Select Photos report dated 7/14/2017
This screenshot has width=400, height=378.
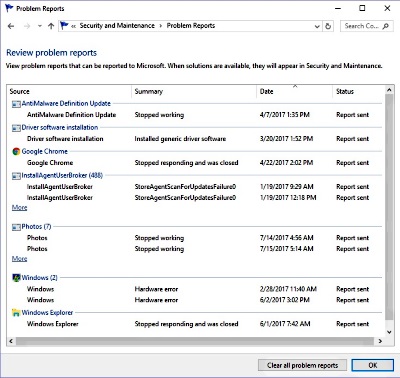[197, 238]
